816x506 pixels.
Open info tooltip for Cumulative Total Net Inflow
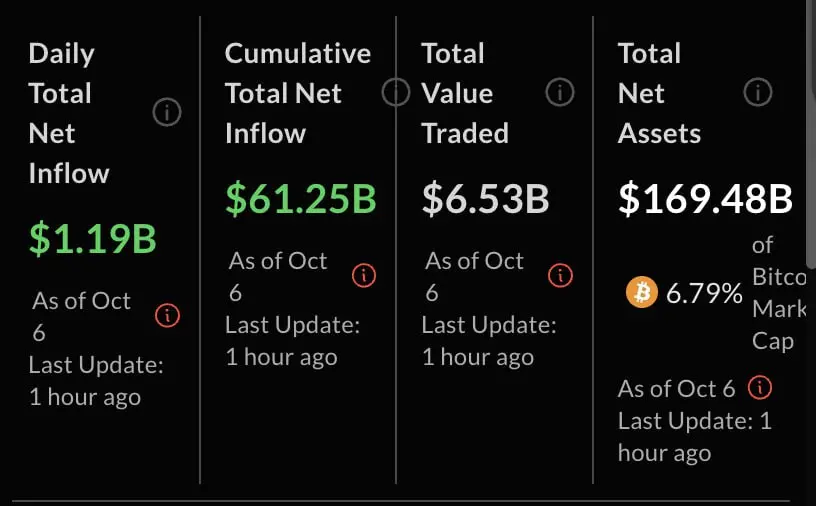point(396,93)
